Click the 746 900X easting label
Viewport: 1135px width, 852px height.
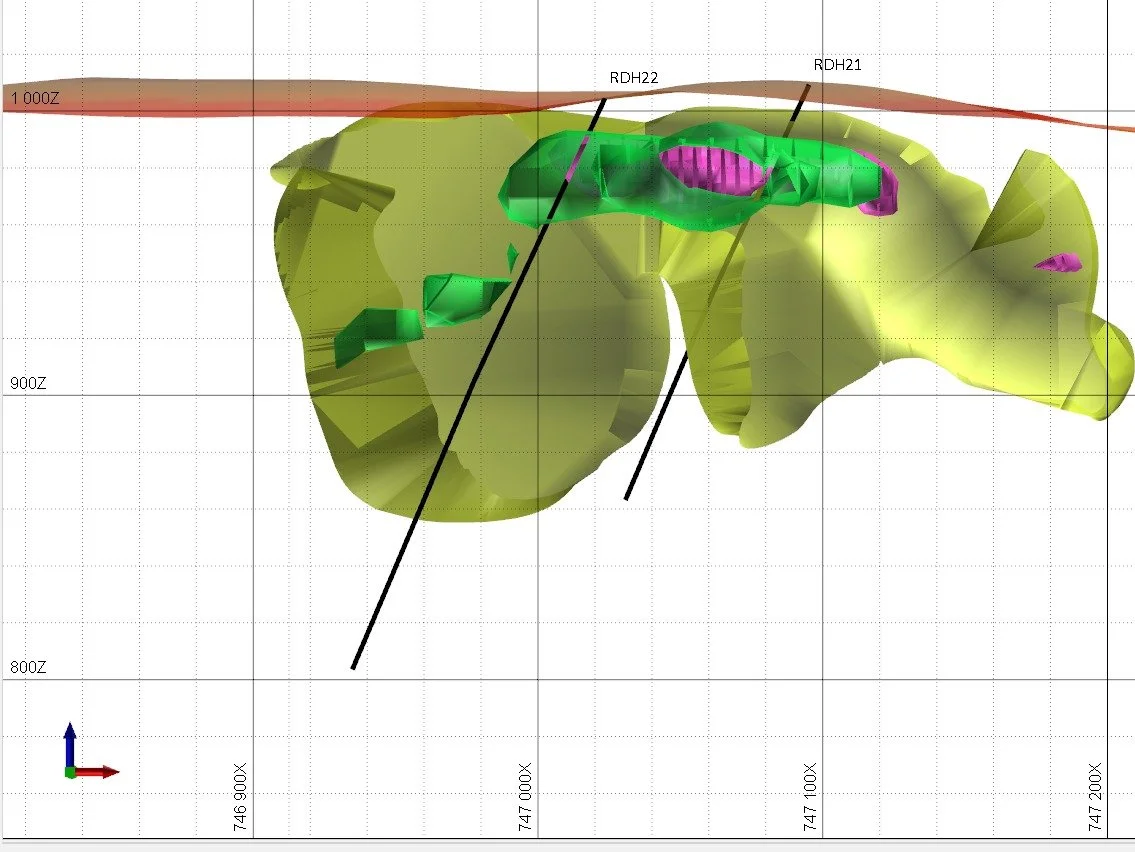[x=240, y=796]
